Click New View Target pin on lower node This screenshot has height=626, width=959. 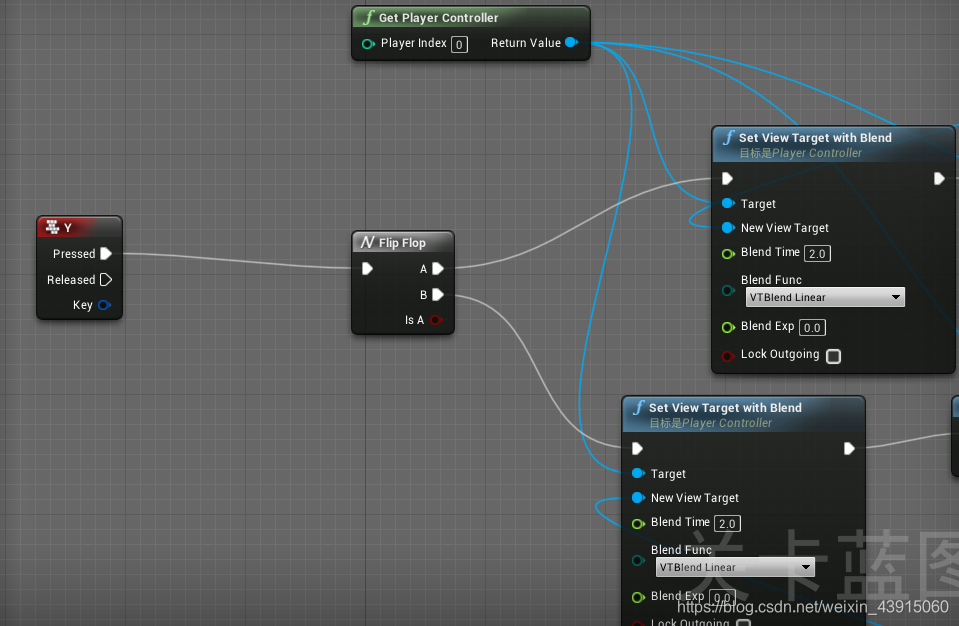[639, 498]
